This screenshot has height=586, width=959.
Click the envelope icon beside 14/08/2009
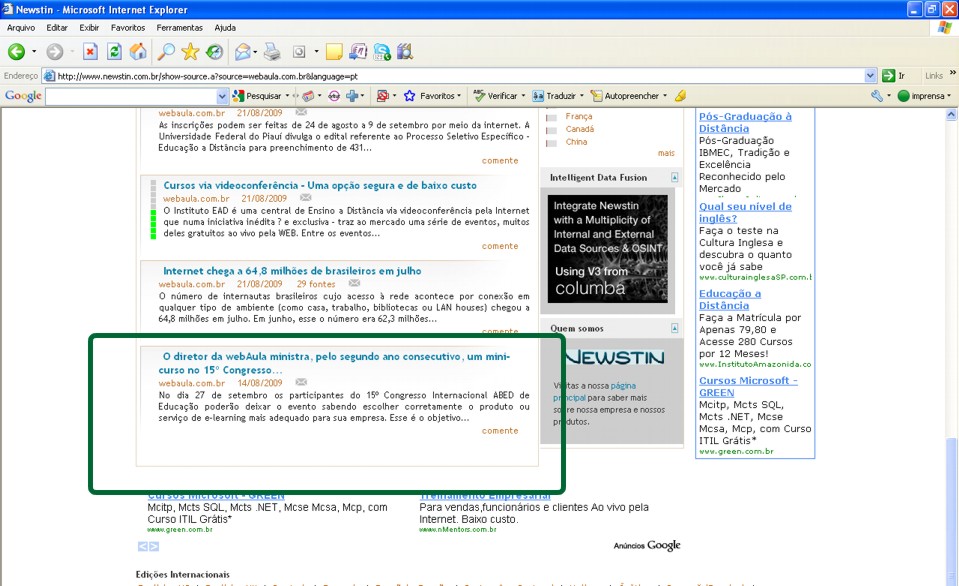pos(301,382)
